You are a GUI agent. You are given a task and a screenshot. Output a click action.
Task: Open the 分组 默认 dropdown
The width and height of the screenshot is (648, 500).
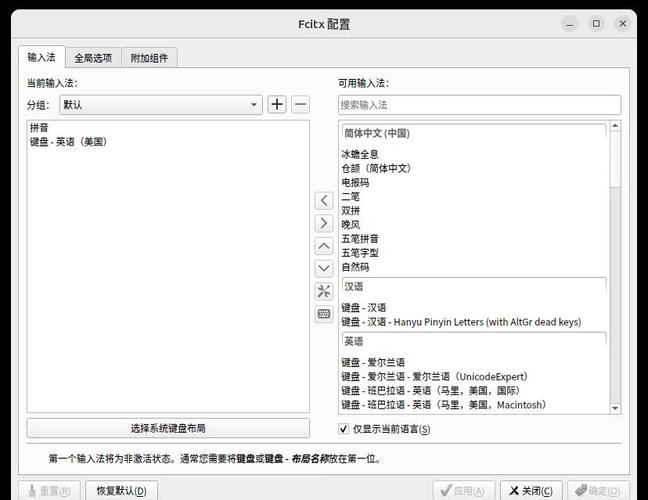[161, 105]
